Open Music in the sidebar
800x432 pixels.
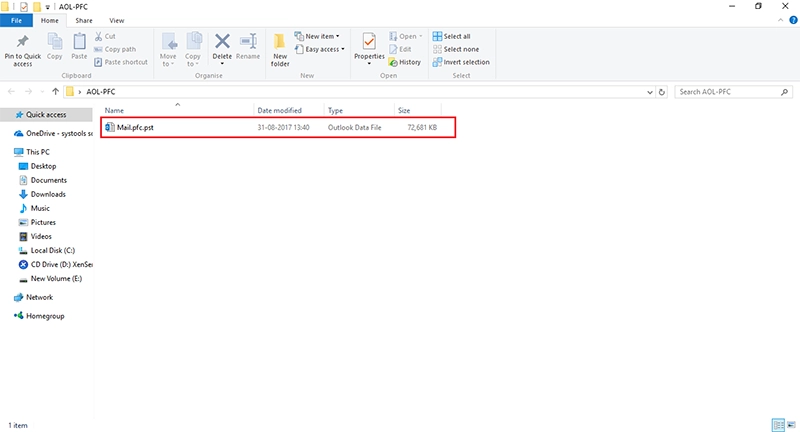pos(34,208)
